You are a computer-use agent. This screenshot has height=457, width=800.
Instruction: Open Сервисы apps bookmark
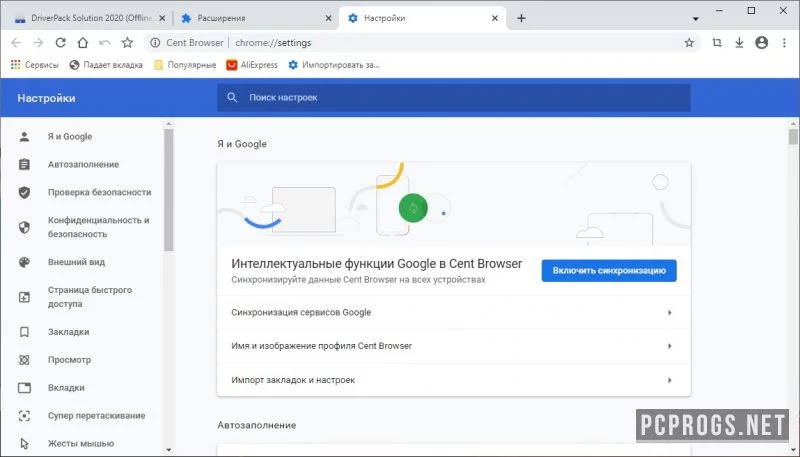pos(35,65)
